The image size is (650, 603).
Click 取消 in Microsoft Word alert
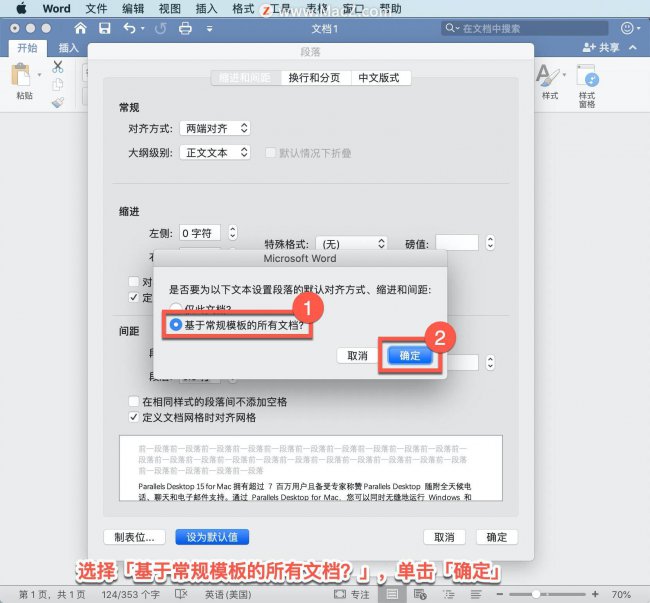357,356
